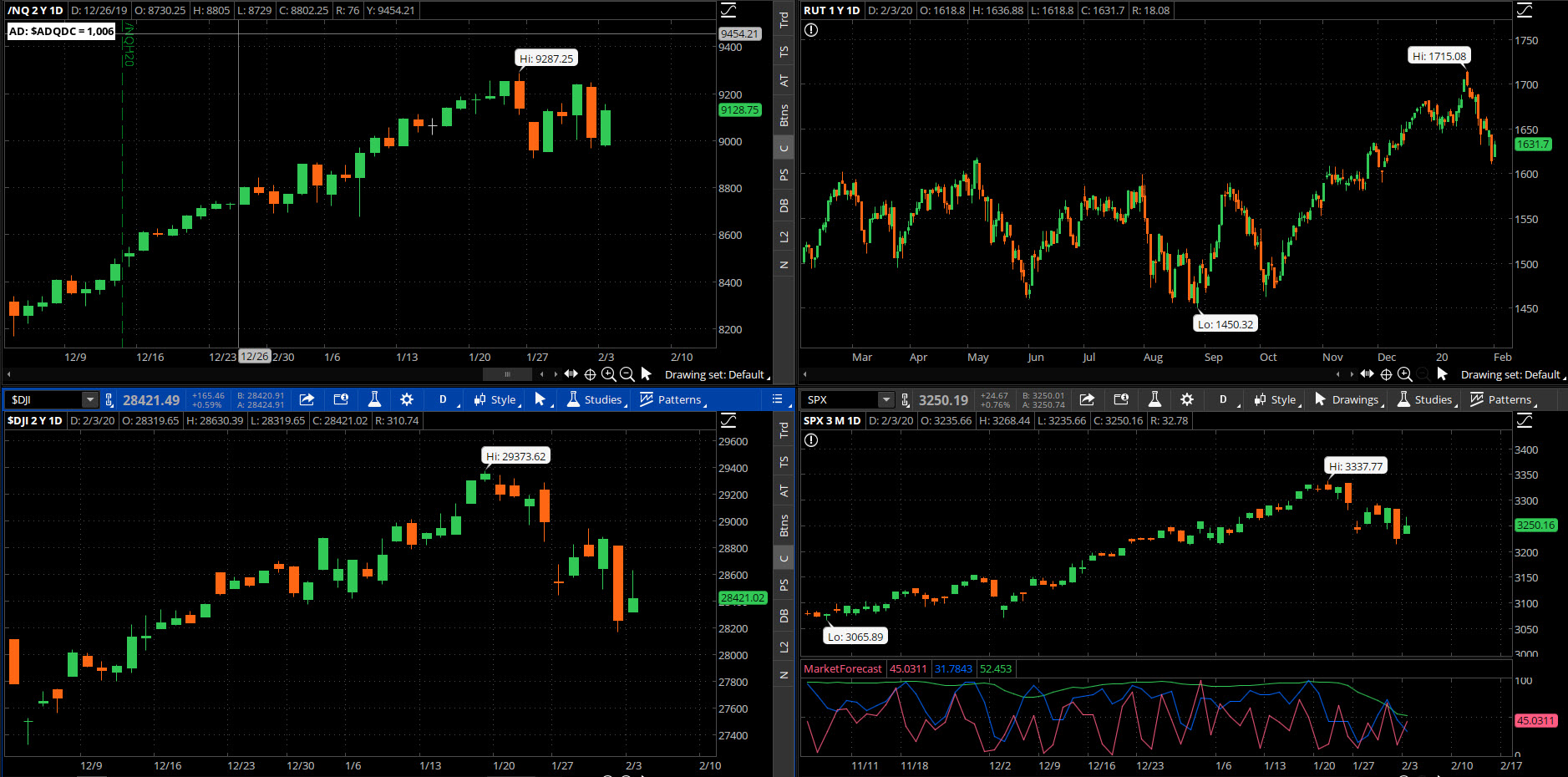
Task: Click share icon in SPX chart toolbar
Action: tap(1087, 399)
